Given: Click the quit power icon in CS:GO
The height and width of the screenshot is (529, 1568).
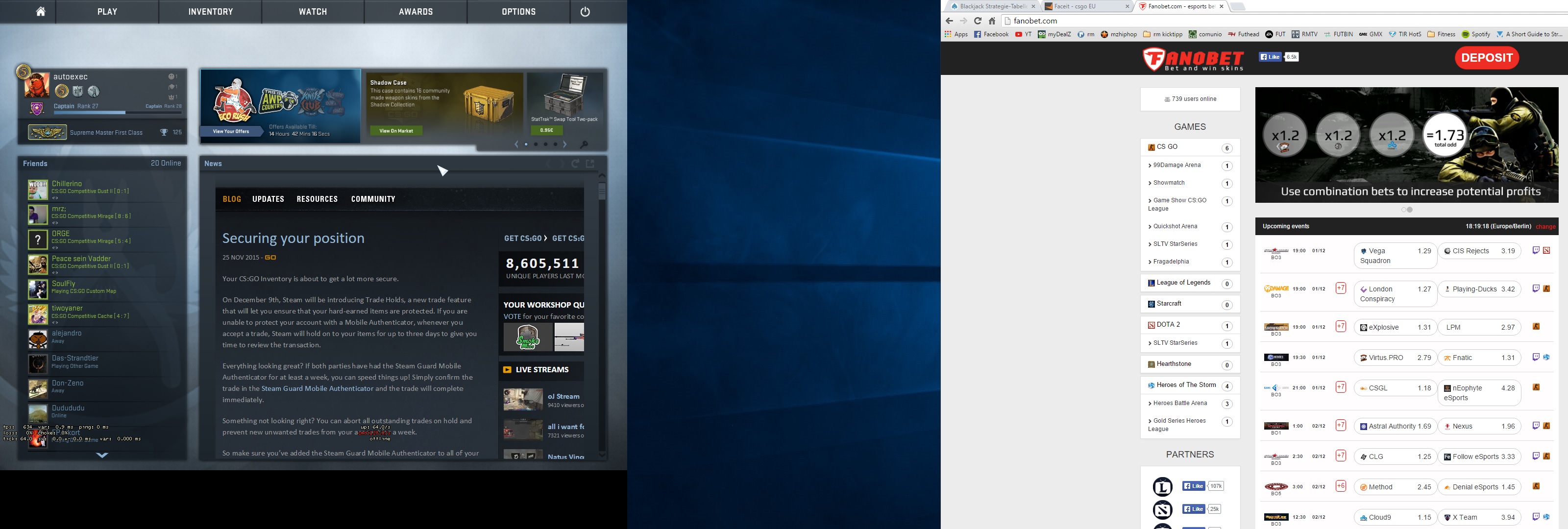Looking at the screenshot, I should (x=585, y=12).
